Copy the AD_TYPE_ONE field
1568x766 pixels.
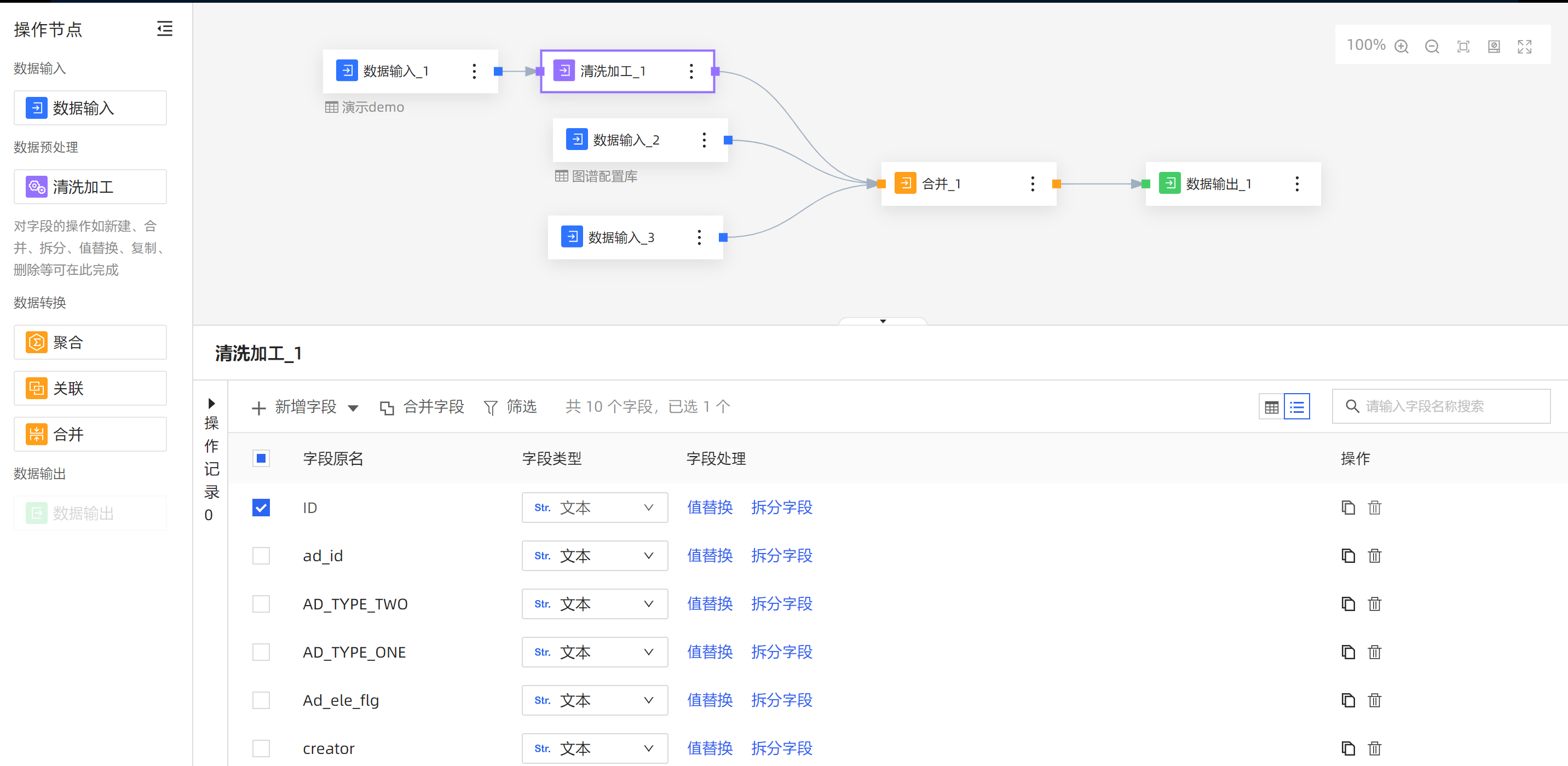[1348, 652]
